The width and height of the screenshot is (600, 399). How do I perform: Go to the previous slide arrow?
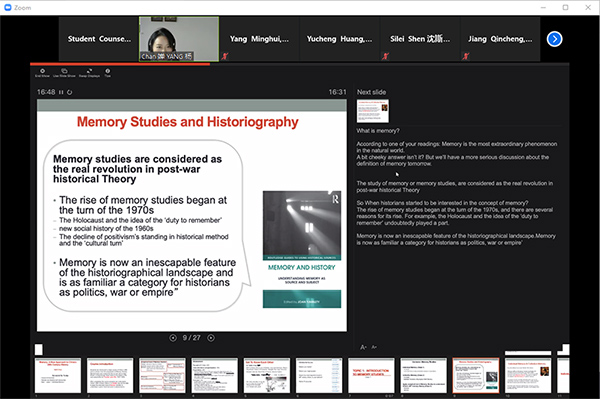[x=173, y=338]
